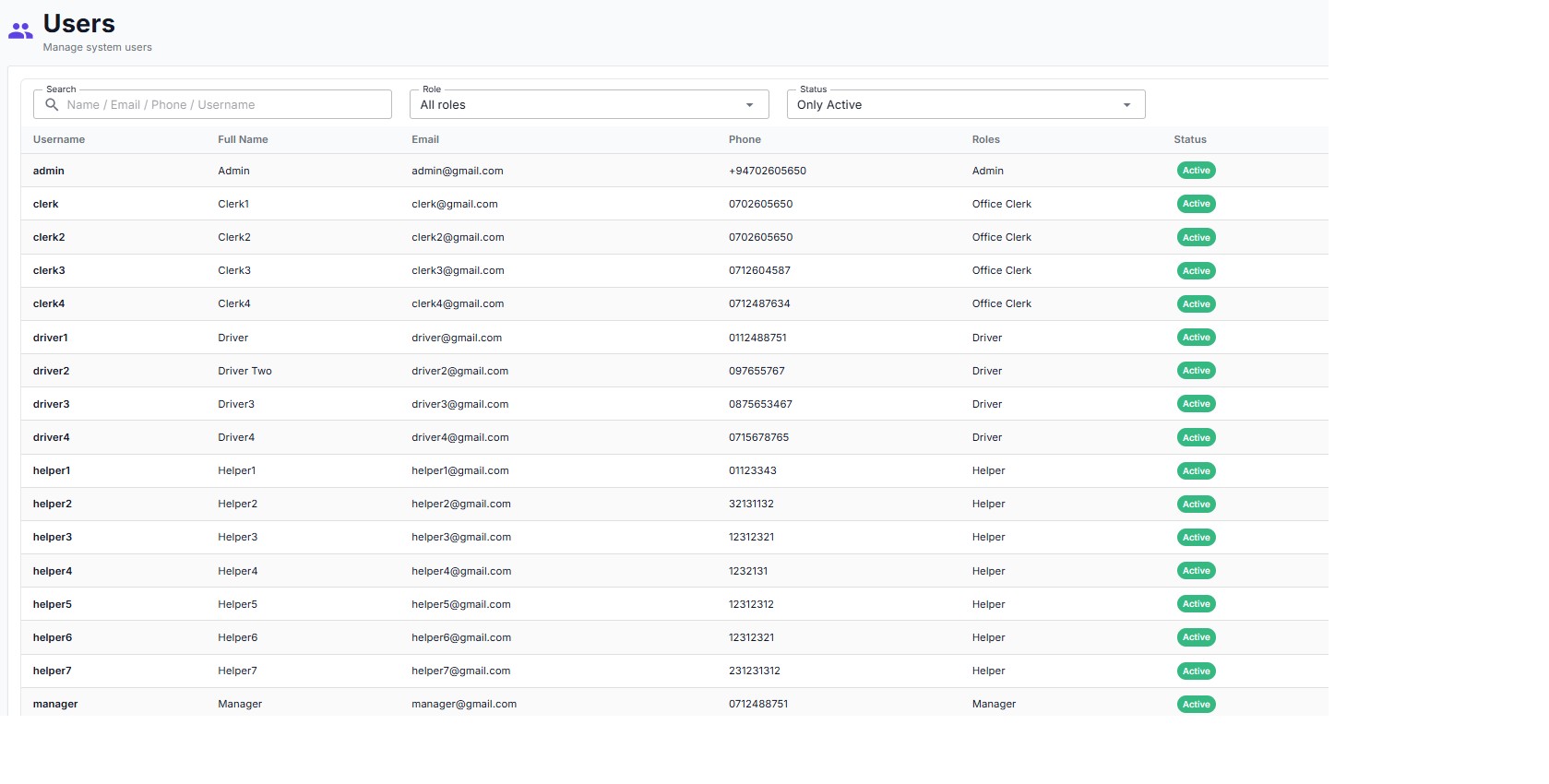Click the Full Name column header
Screen dimensions: 1549x784
[x=243, y=139]
